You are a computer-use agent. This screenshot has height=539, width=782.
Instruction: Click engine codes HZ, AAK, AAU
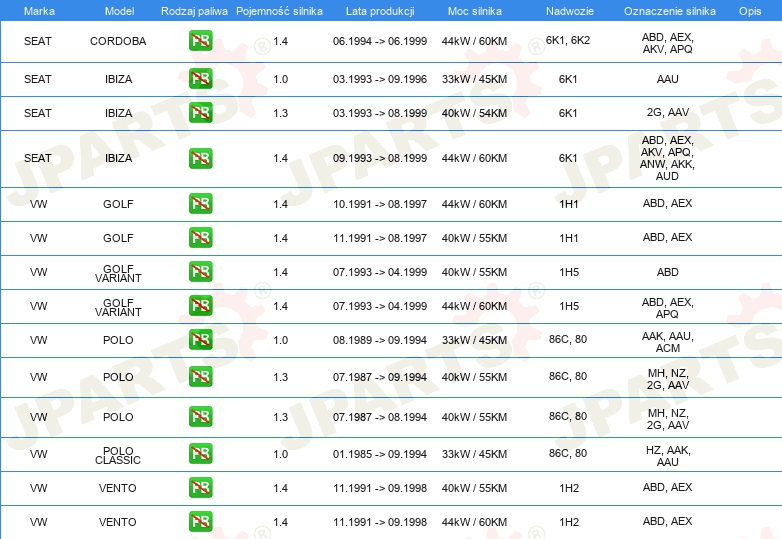click(x=667, y=456)
